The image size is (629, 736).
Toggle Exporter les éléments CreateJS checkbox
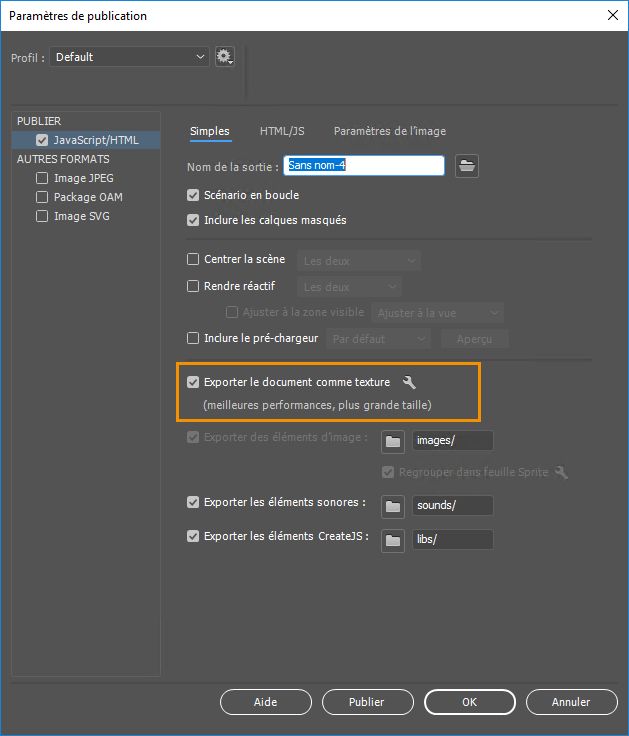tap(193, 536)
